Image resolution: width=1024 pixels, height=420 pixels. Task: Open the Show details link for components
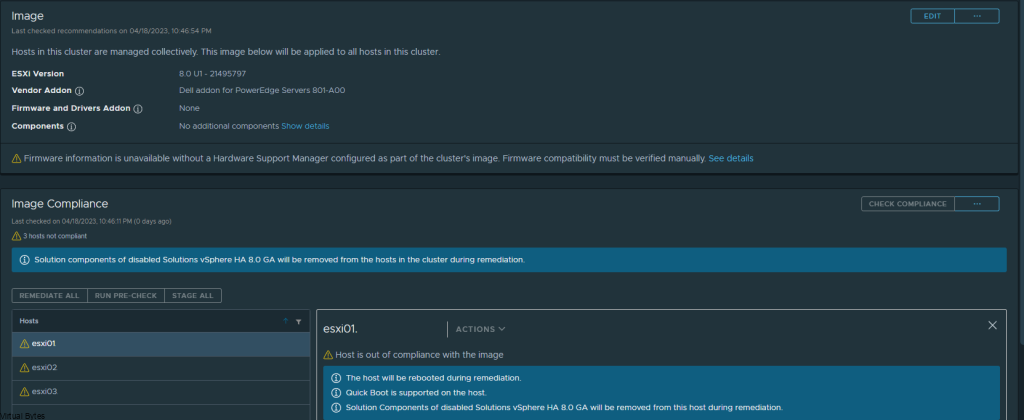[x=305, y=126]
